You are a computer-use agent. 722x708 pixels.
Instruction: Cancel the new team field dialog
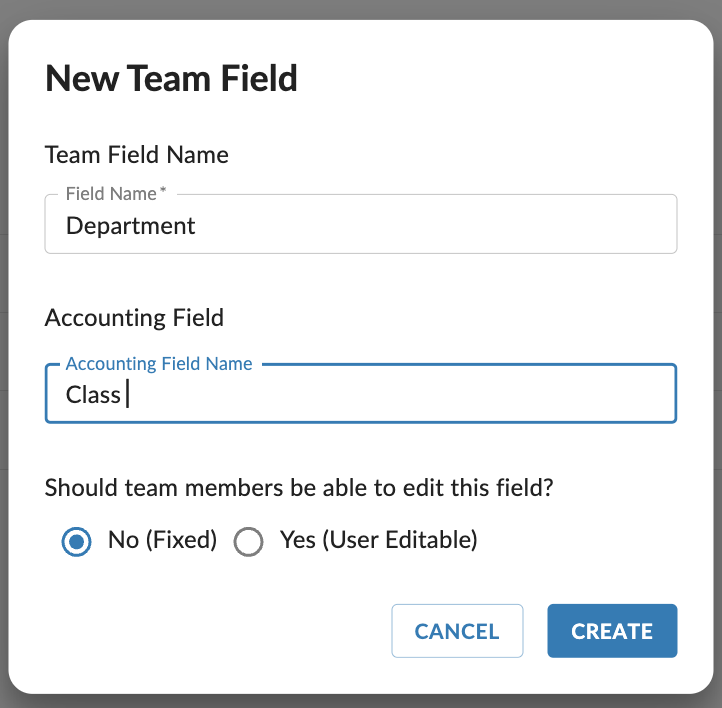coord(457,631)
